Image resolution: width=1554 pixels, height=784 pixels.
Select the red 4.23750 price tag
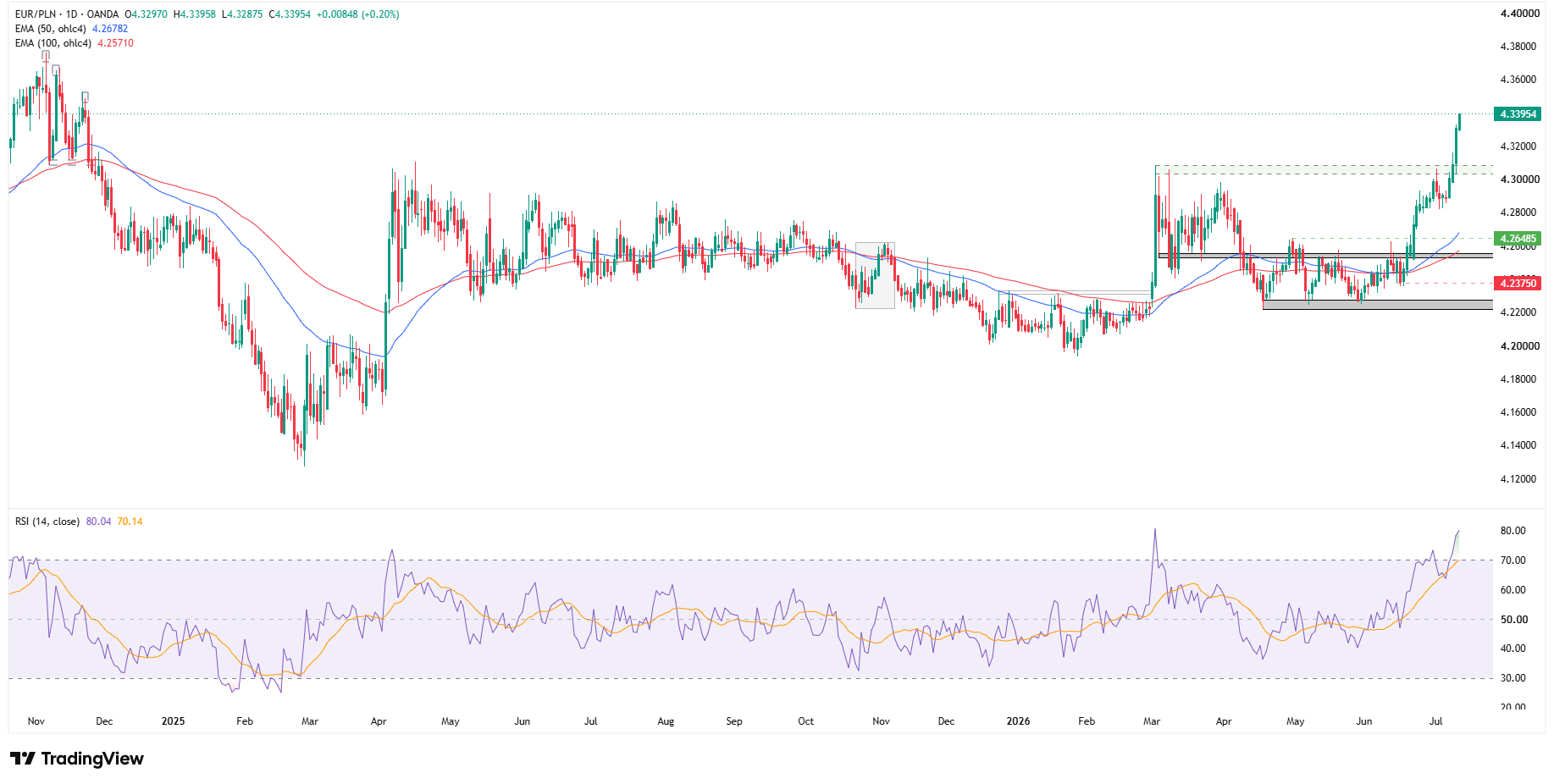pos(1518,284)
